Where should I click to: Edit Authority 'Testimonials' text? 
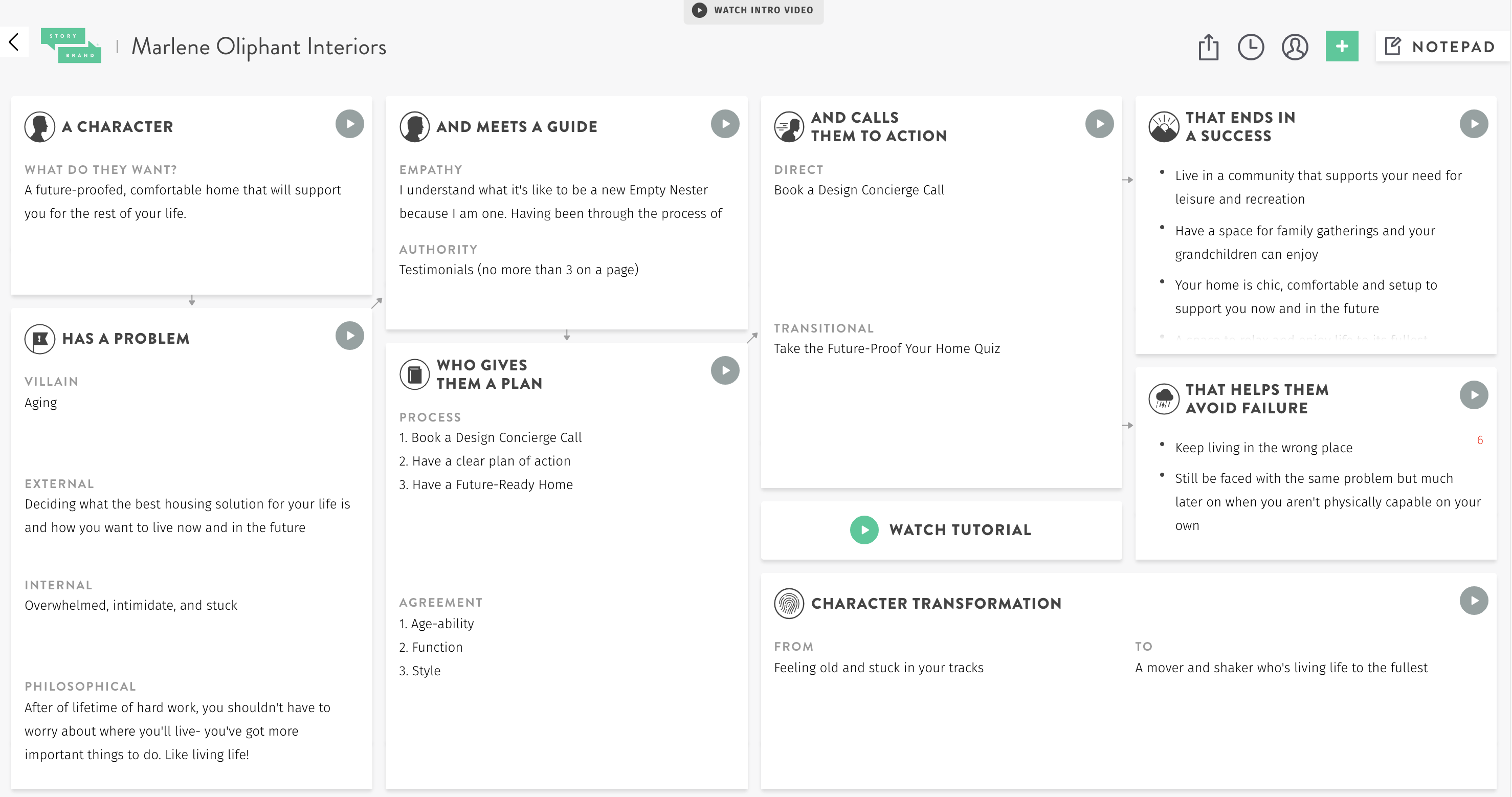[x=519, y=270]
